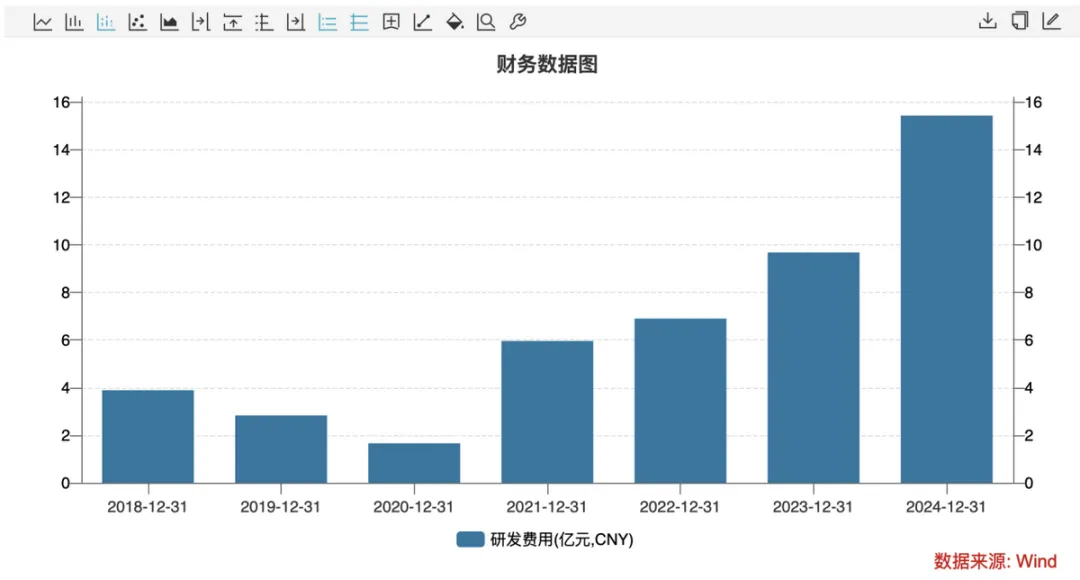This screenshot has width=1080, height=580.
Task: Switch to line chart type
Action: pyautogui.click(x=43, y=22)
